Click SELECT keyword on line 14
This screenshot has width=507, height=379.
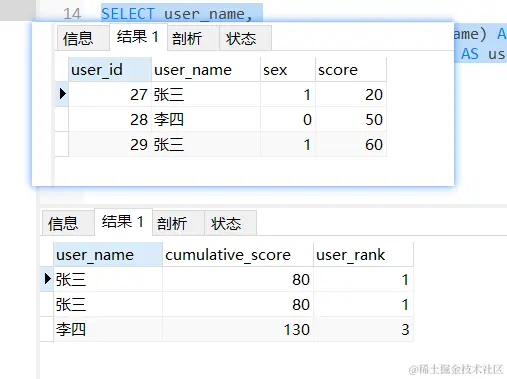128,14
